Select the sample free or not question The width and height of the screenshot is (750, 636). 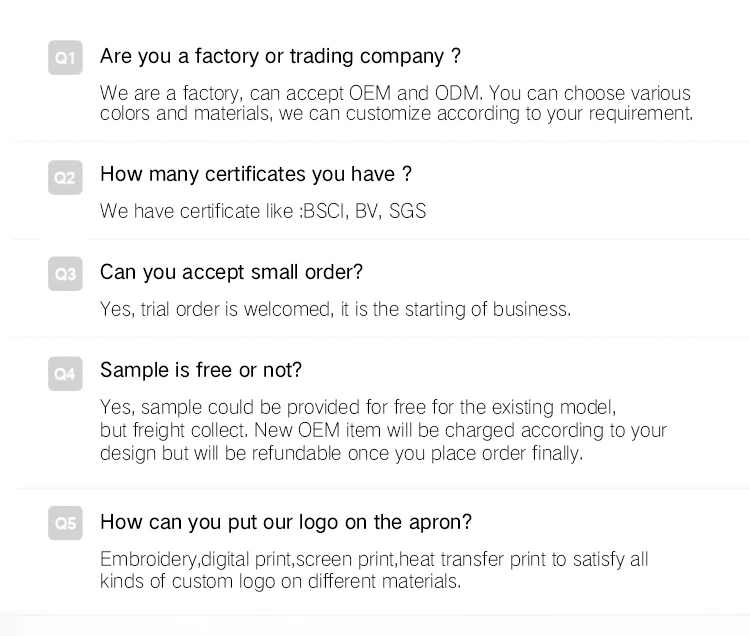(x=201, y=370)
